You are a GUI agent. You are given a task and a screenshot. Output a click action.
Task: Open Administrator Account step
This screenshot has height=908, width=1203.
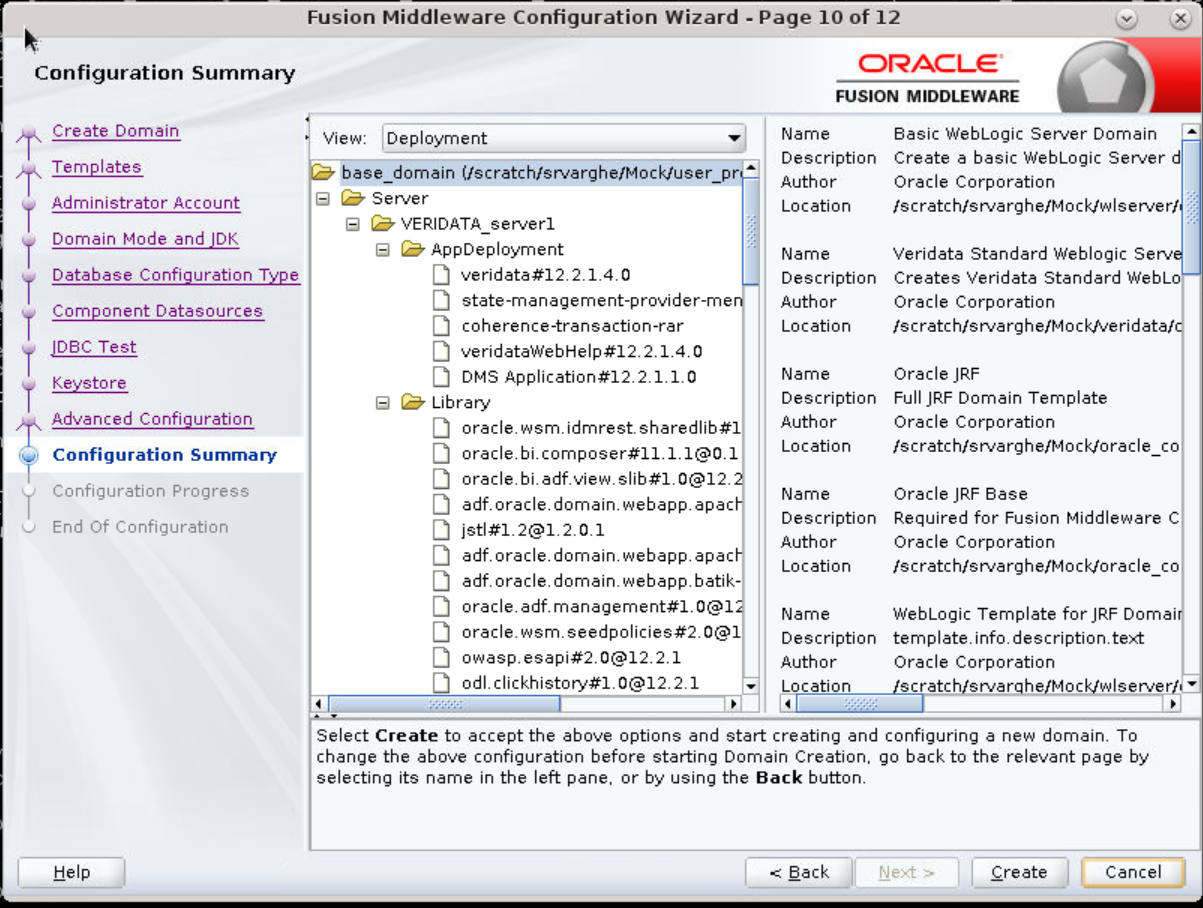click(146, 203)
